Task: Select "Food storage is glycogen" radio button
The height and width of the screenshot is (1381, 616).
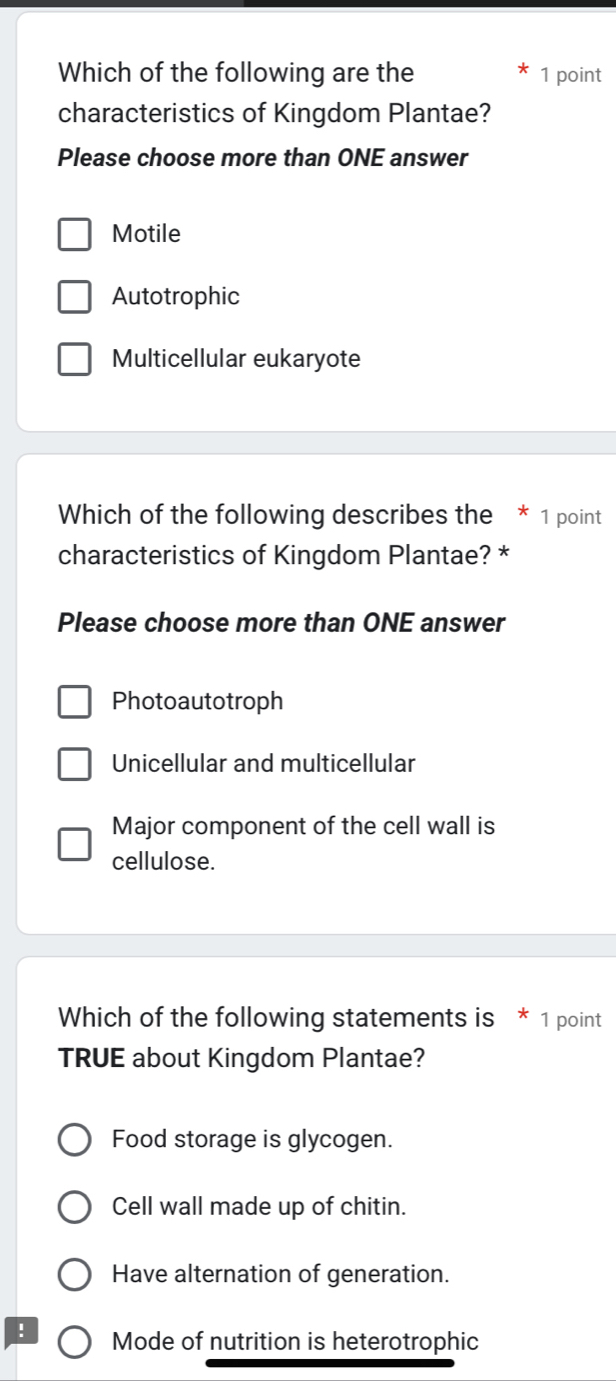Action: click(x=74, y=1139)
